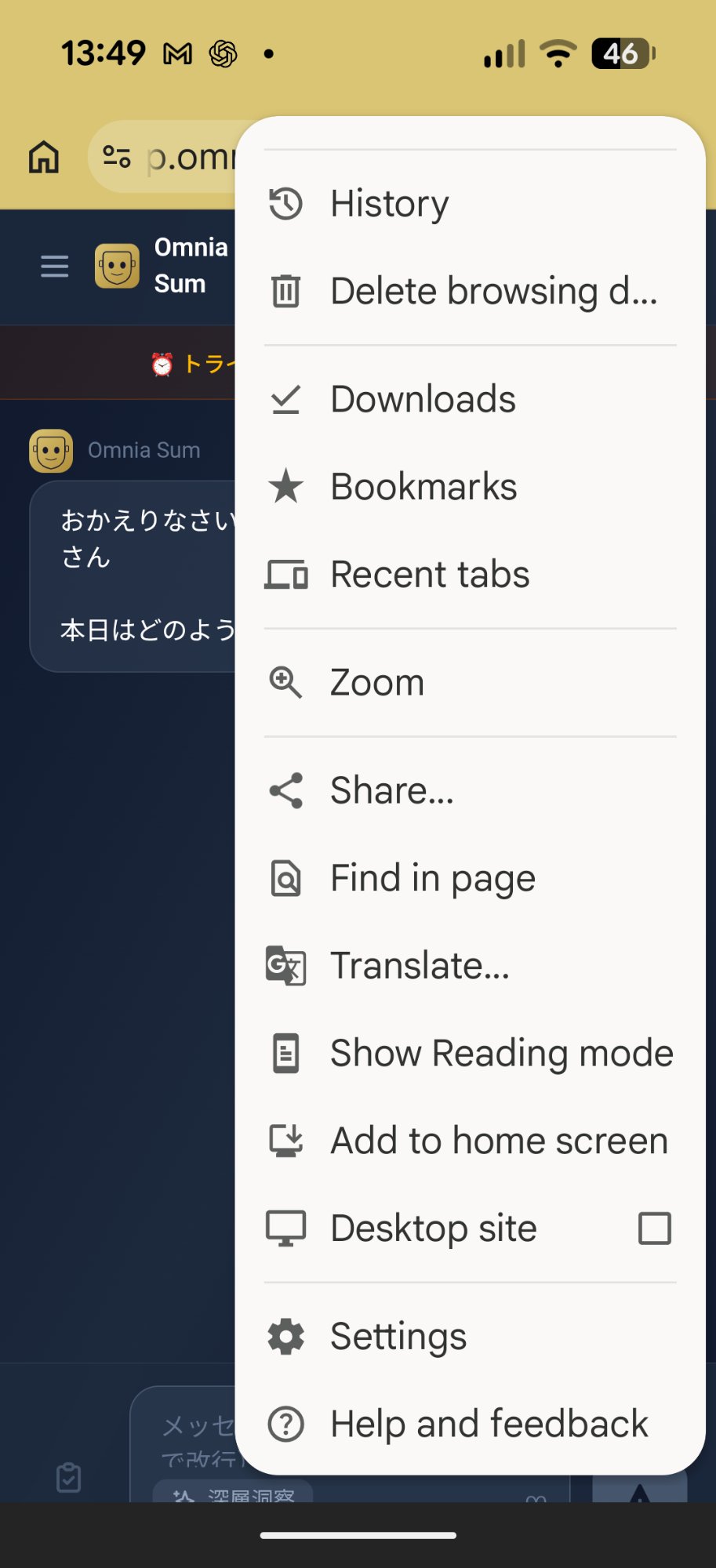Tap the Delete browsing data trash icon
The width and height of the screenshot is (716, 1568).
click(x=285, y=291)
